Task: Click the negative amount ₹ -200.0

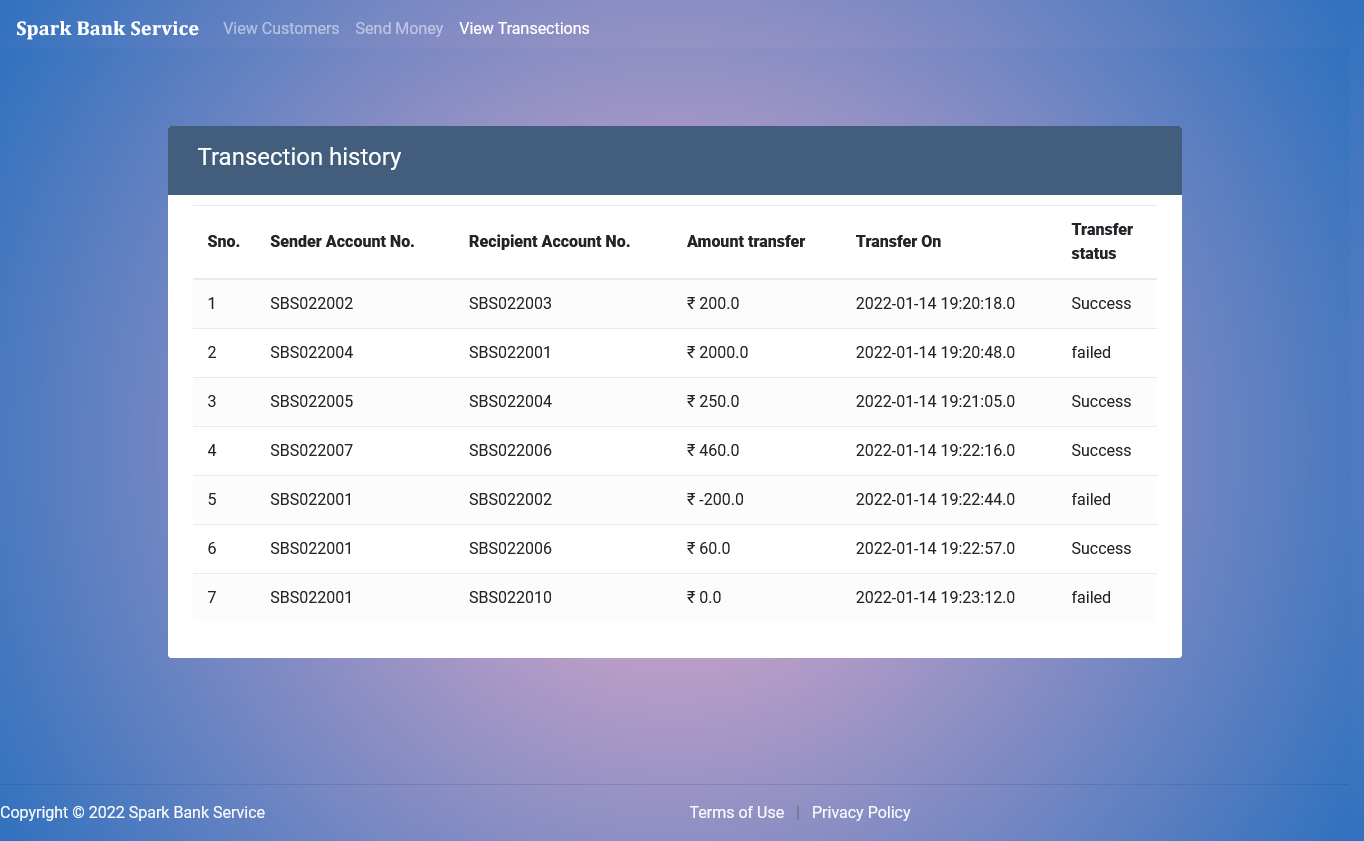Action: click(x=715, y=499)
